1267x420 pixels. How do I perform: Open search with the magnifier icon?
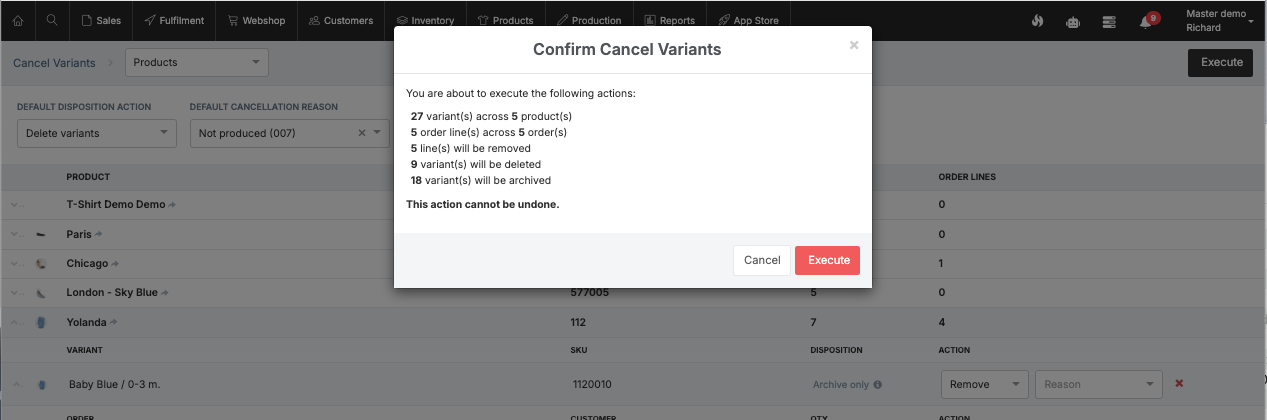(52, 20)
